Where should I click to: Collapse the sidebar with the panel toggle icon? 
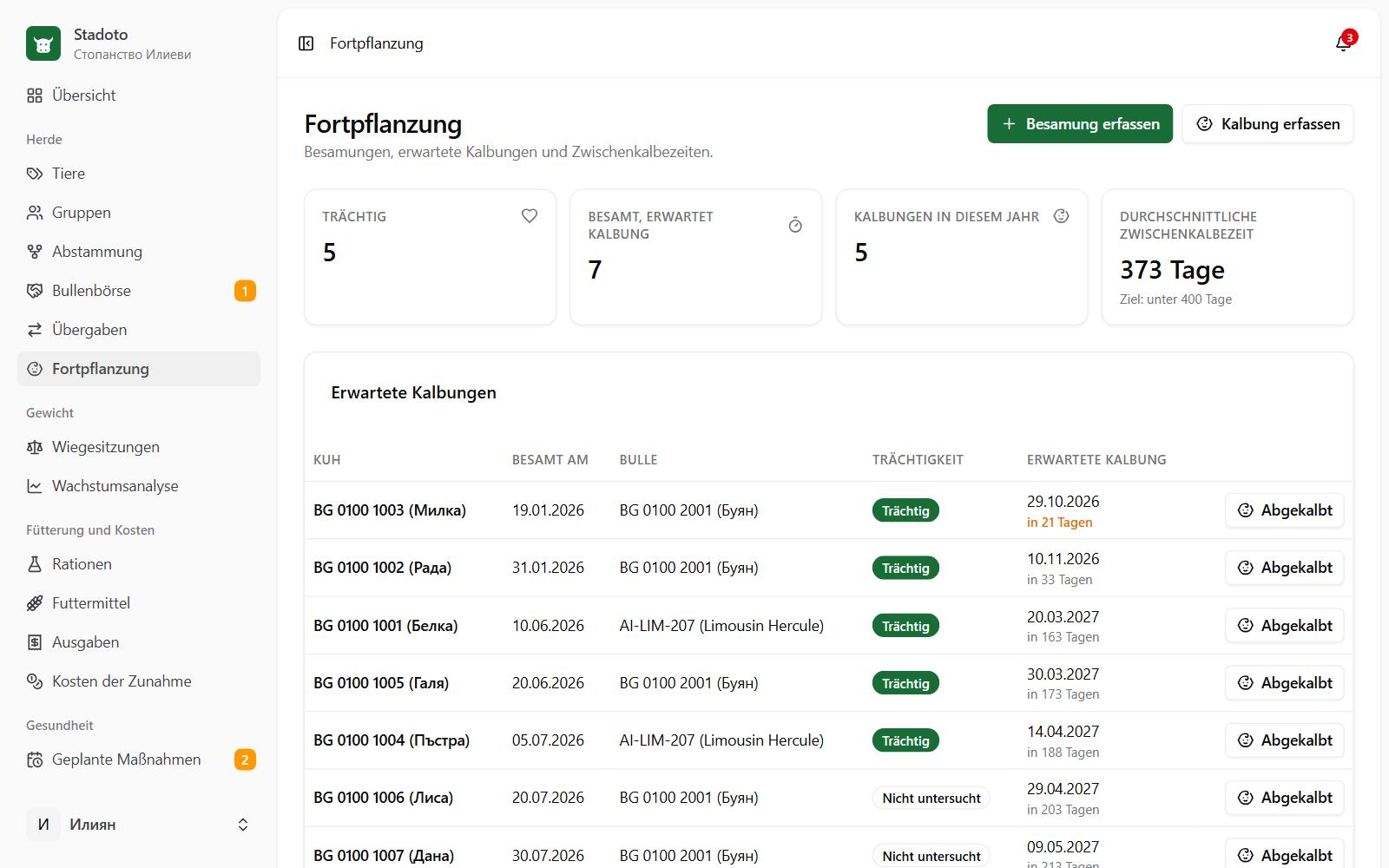[306, 43]
